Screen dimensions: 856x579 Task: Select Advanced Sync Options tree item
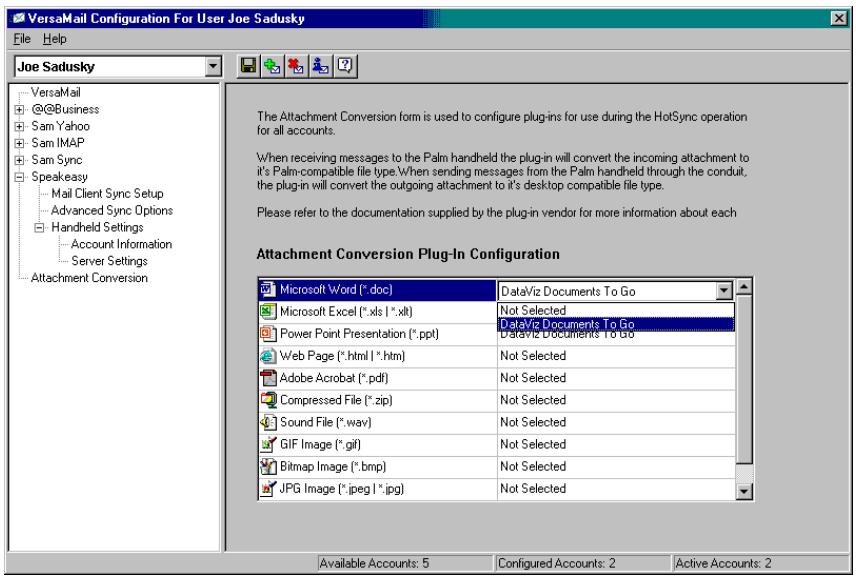[112, 210]
